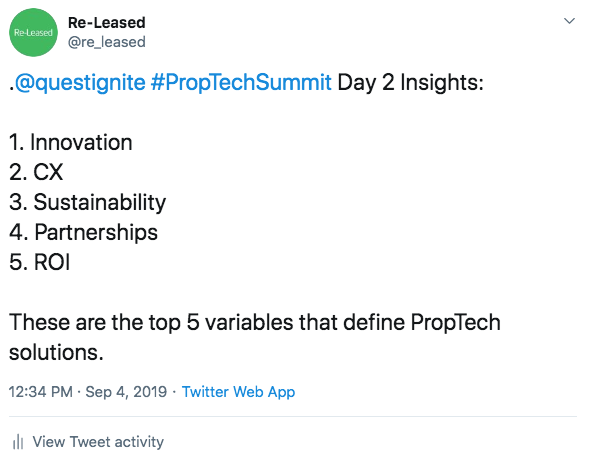
Task: Click the 12:34 PM timestamp
Action: pyautogui.click(x=41, y=392)
